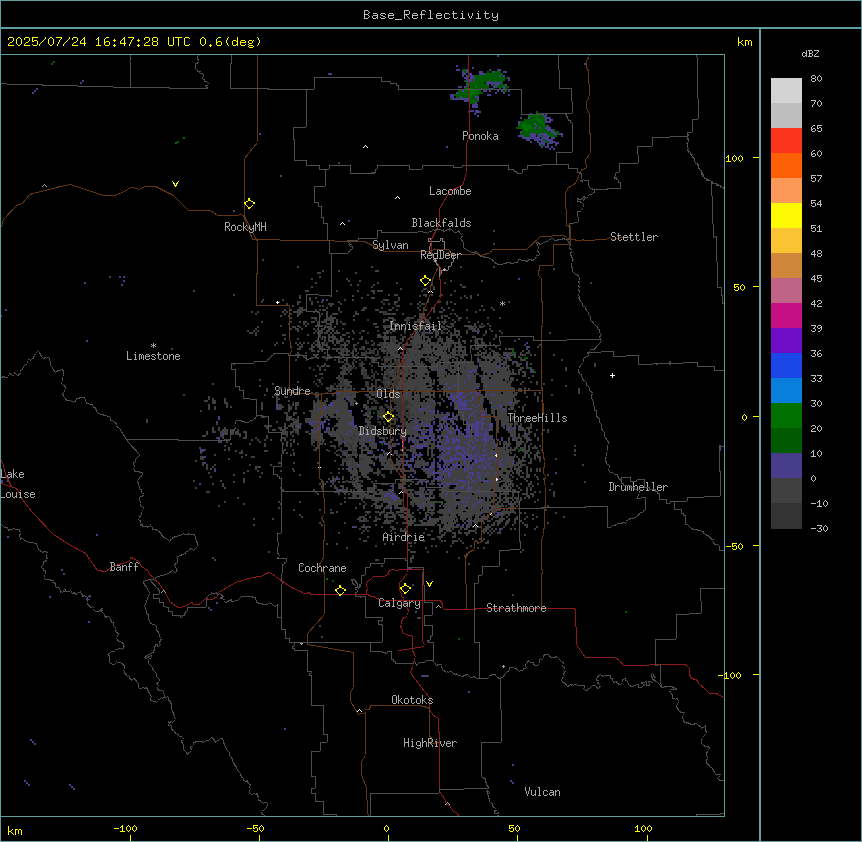Click the Drumheller city label

638,487
